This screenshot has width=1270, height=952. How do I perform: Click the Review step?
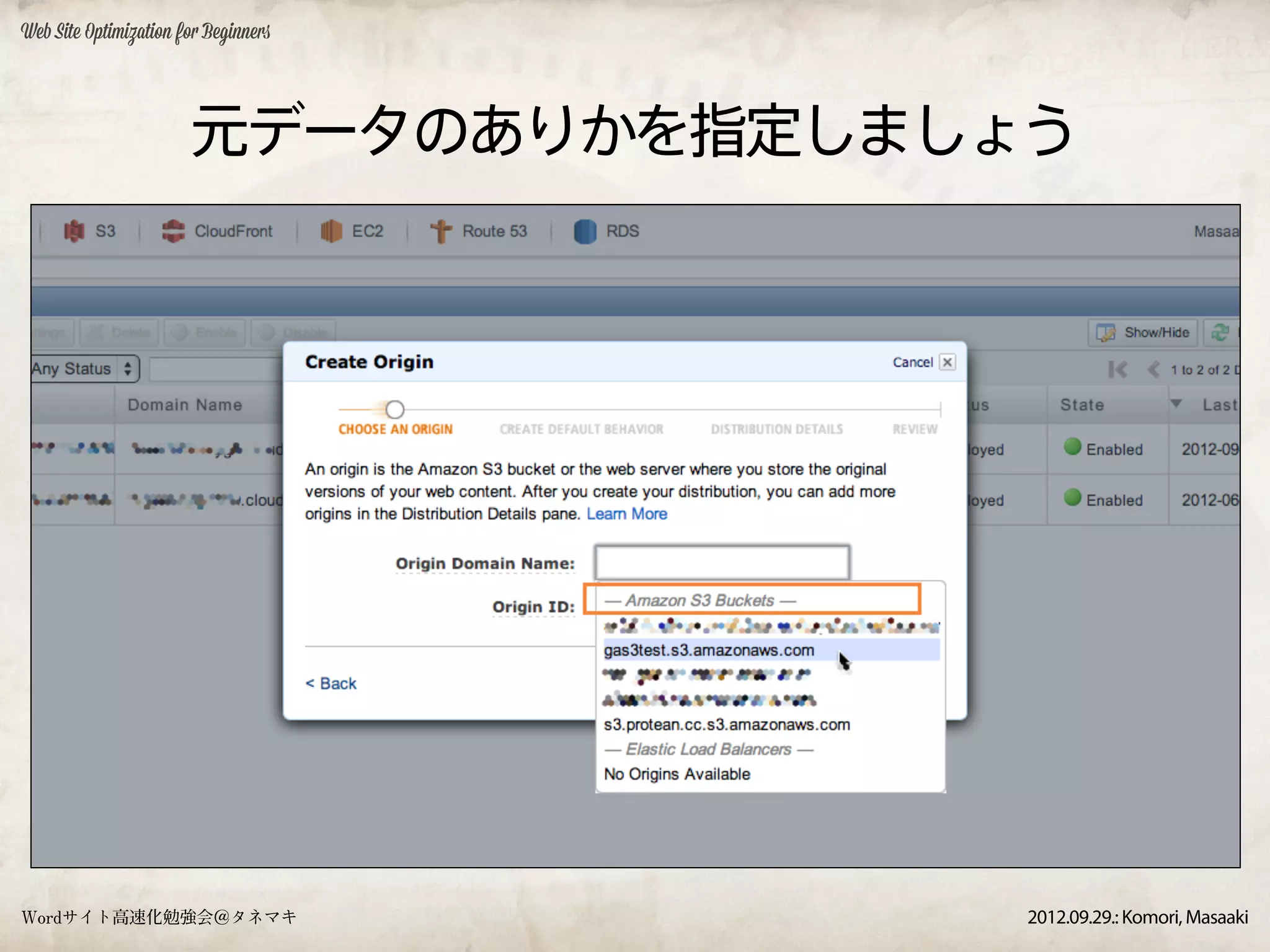[915, 429]
